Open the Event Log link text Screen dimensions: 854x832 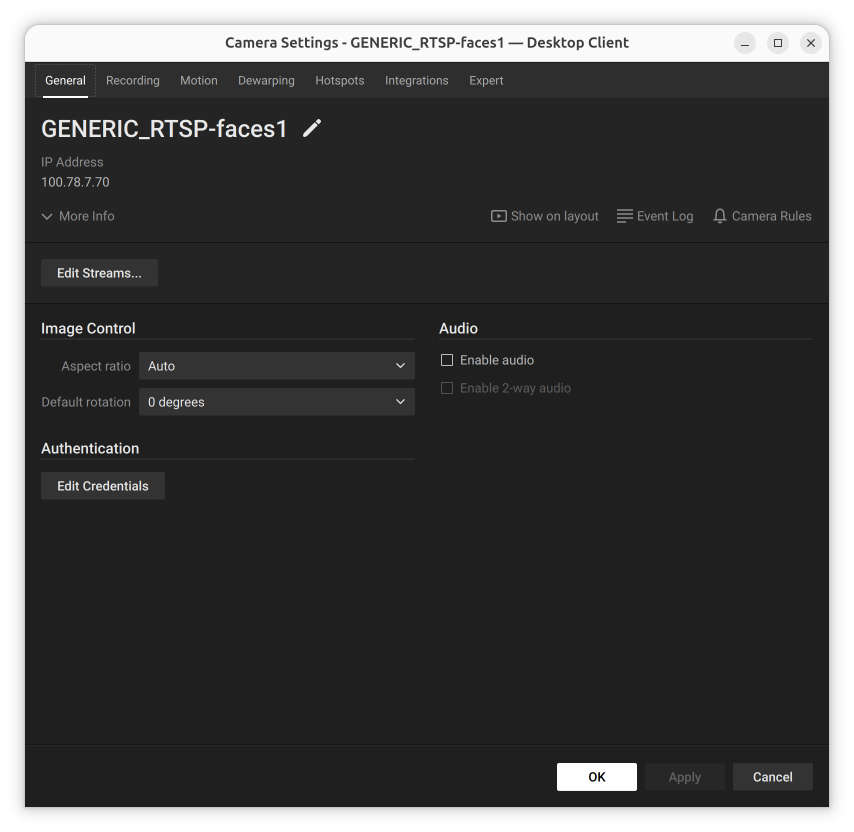[x=665, y=216]
